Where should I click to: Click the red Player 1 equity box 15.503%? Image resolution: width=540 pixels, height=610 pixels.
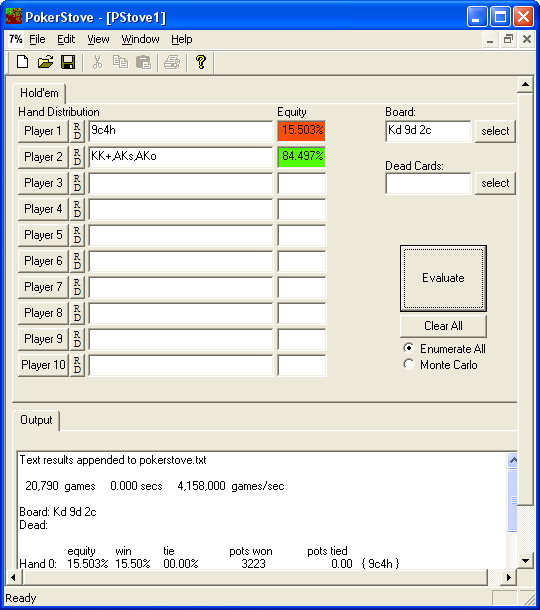302,131
